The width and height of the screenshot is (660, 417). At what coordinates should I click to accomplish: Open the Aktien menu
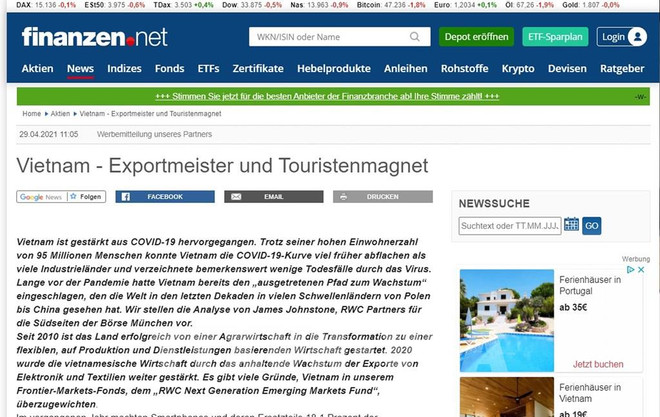[x=37, y=69]
